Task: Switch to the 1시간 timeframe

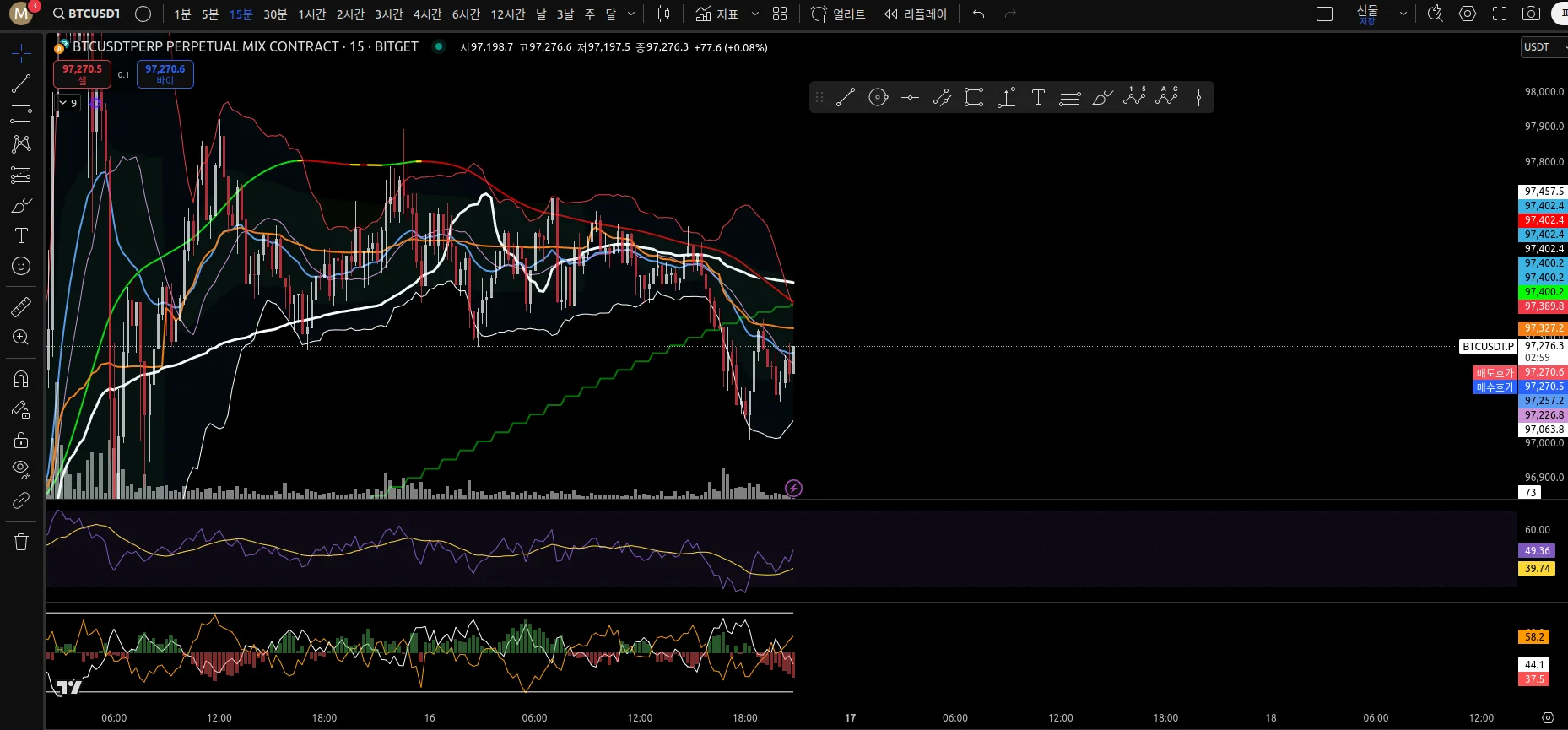Action: 311,14
